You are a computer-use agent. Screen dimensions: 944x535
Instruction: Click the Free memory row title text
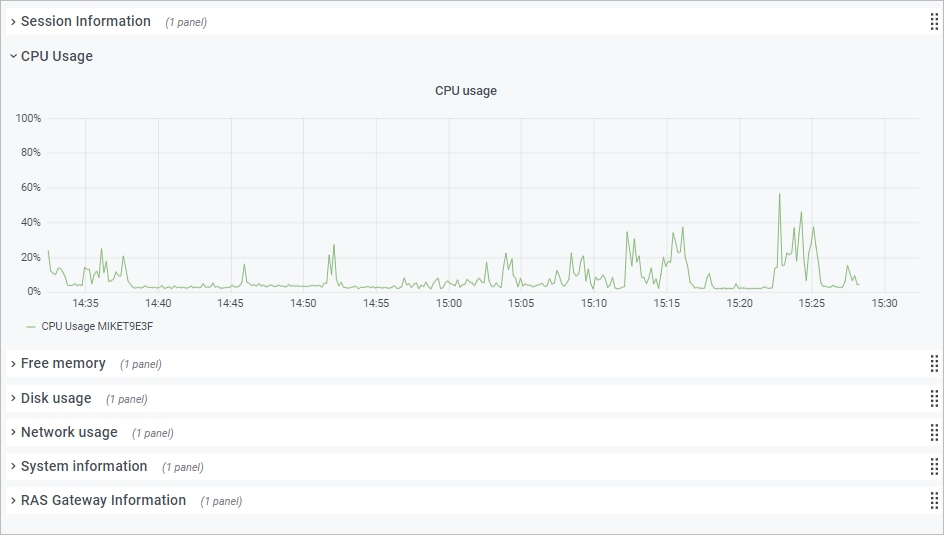pos(63,364)
